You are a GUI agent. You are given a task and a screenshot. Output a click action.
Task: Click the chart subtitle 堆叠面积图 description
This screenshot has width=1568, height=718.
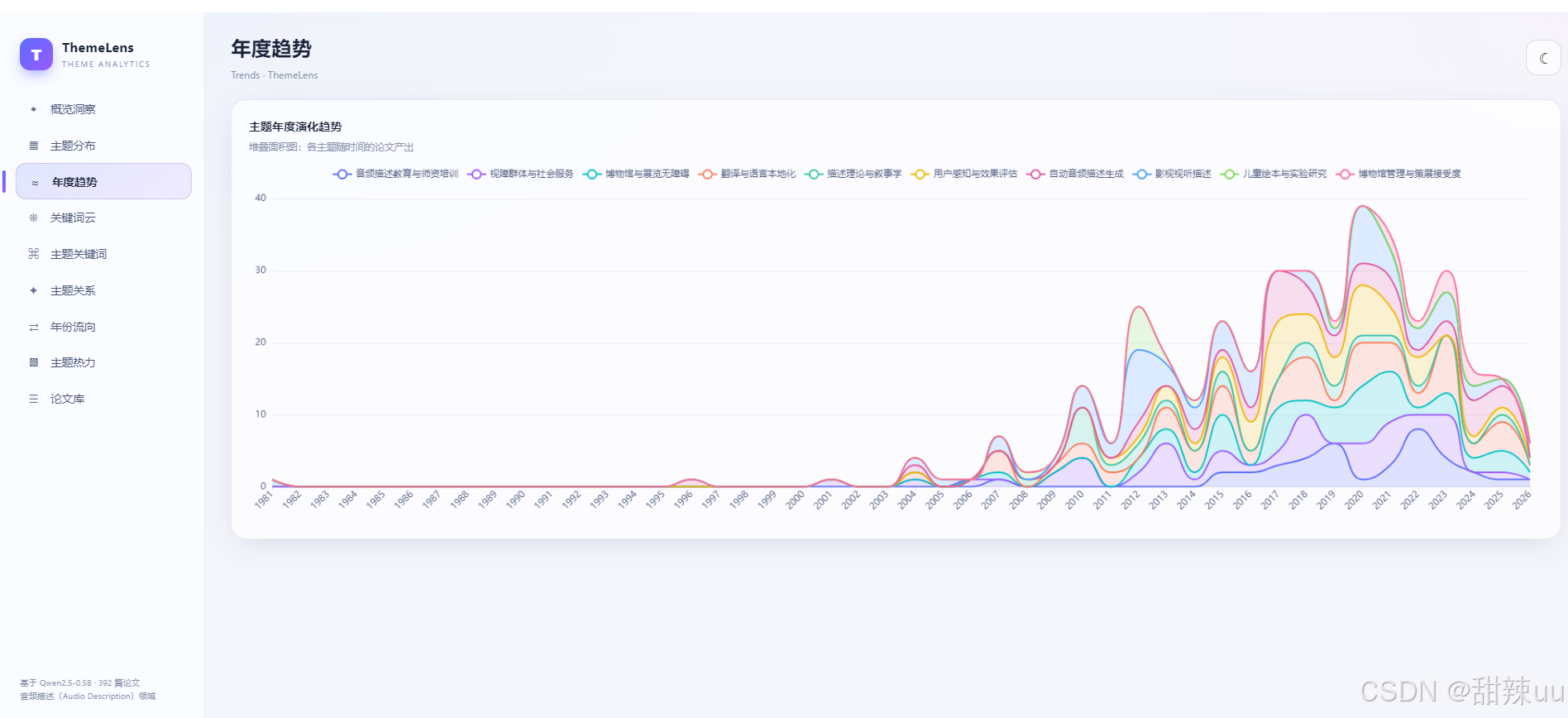coord(332,147)
